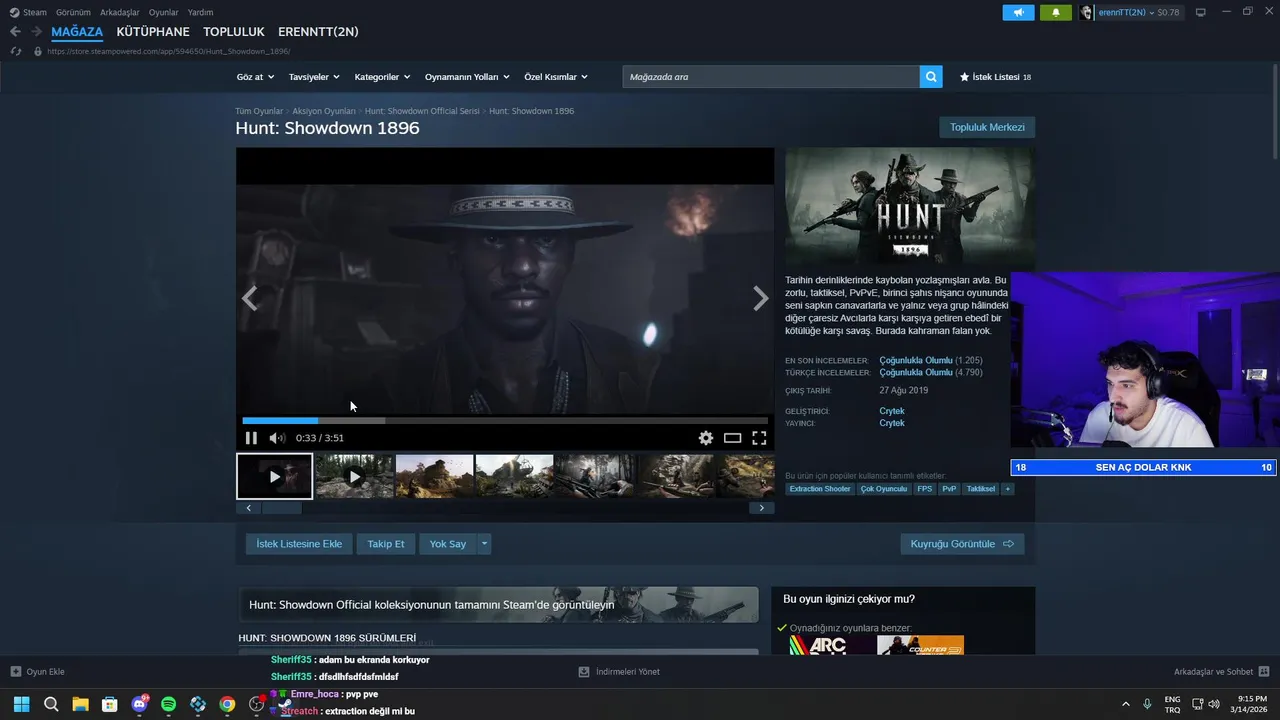Image resolution: width=1280 pixels, height=720 pixels.
Task: Open trailer video settings gear
Action: [706, 438]
